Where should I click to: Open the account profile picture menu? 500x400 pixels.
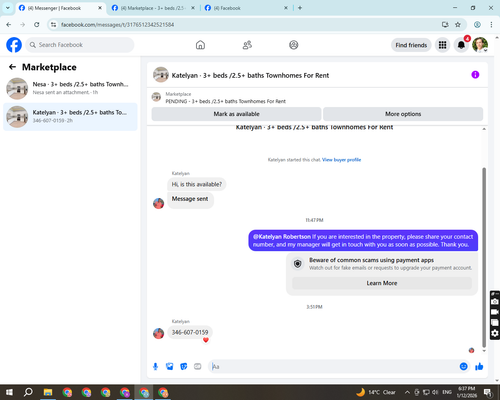tap(480, 45)
